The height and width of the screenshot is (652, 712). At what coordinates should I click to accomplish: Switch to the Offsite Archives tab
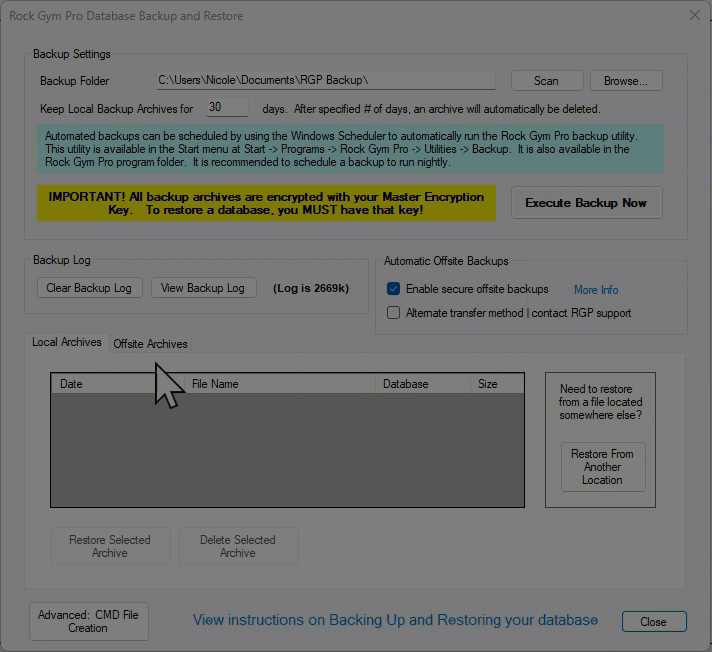pos(150,344)
